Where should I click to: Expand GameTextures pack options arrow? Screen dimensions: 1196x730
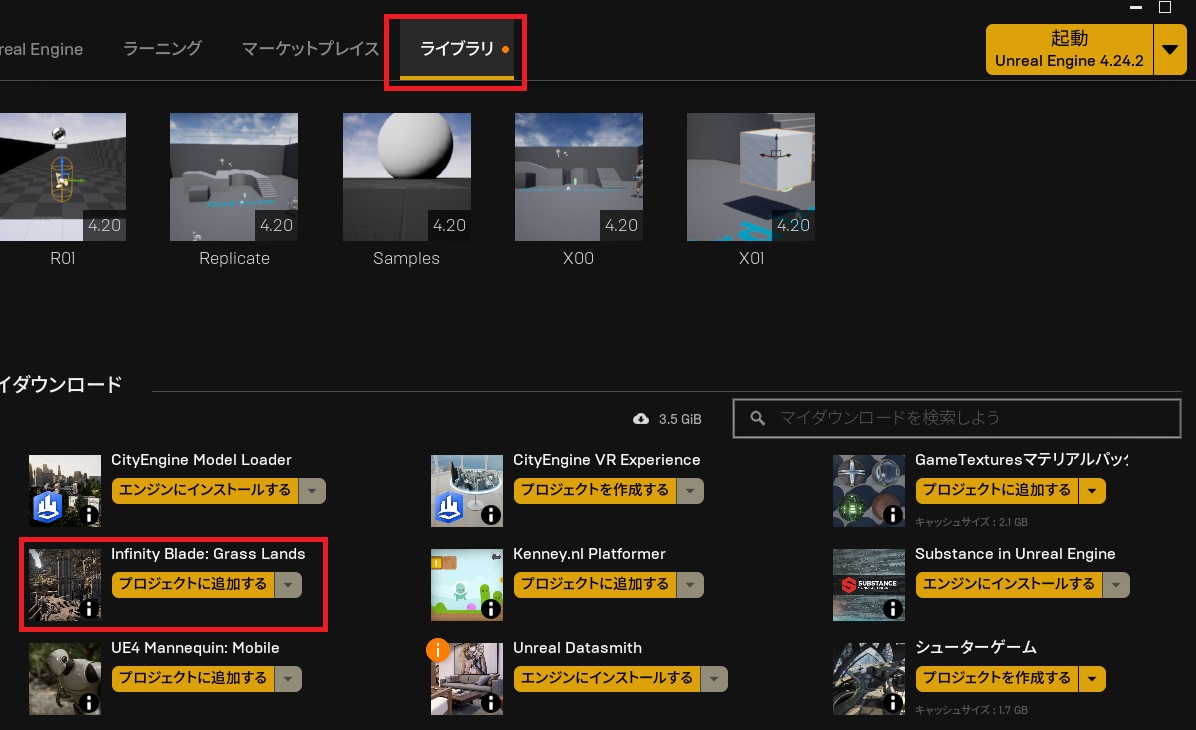click(x=1092, y=490)
